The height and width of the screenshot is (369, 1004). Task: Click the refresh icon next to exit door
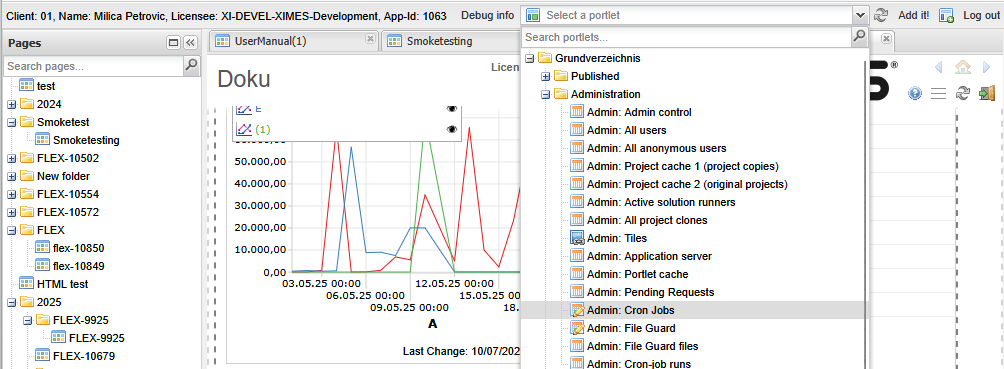click(962, 94)
